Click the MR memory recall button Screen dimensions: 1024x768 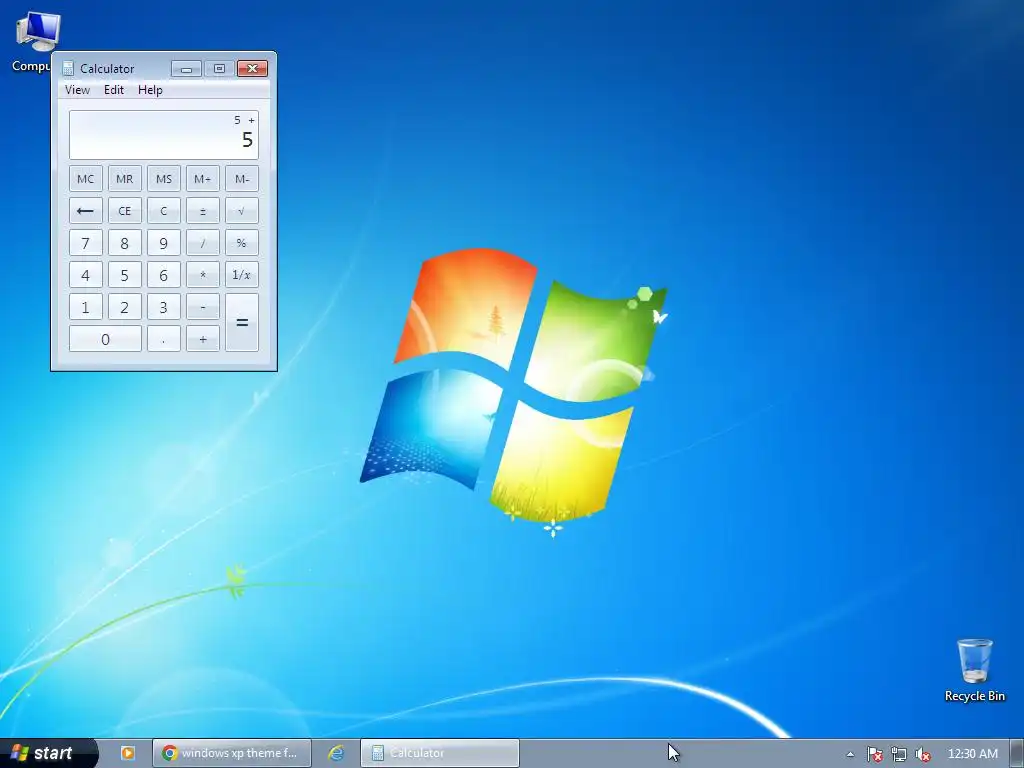(x=125, y=179)
